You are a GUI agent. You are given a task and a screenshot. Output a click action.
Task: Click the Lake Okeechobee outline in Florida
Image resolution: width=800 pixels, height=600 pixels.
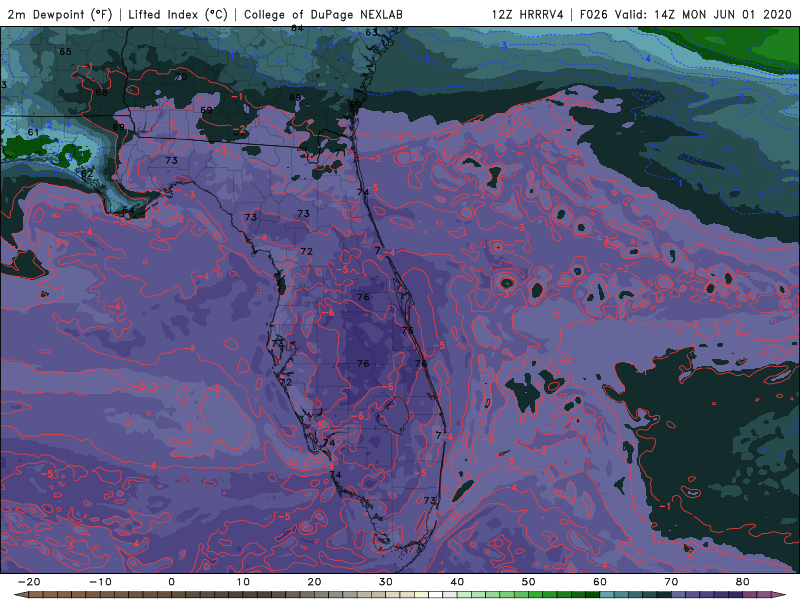pos(392,415)
